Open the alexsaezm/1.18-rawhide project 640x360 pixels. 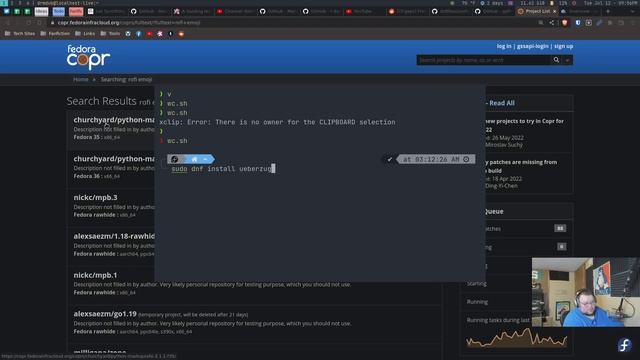(114, 236)
